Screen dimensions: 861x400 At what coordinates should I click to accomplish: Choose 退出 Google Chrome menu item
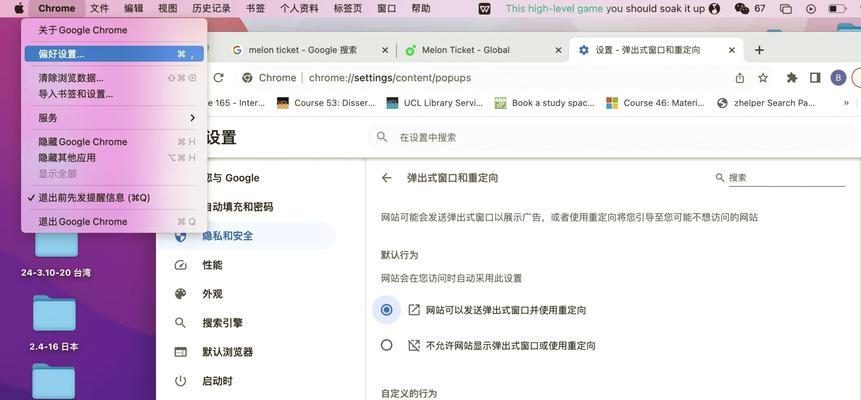pyautogui.click(x=114, y=221)
